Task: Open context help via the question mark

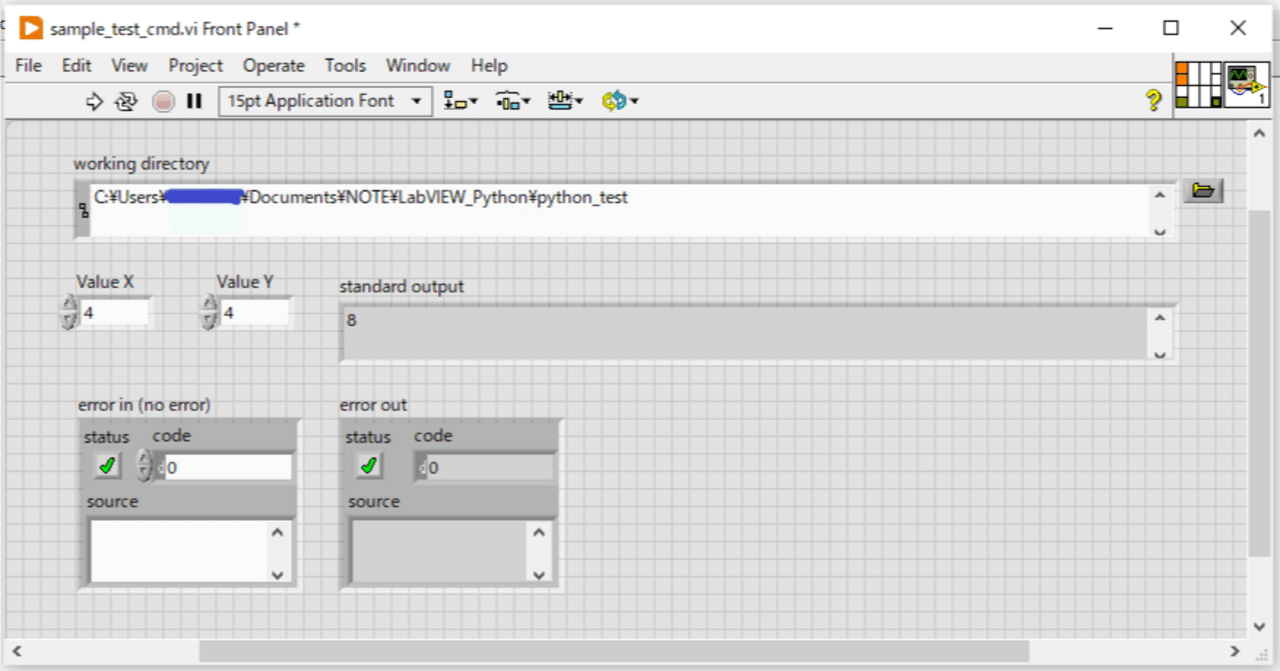Action: [1153, 100]
